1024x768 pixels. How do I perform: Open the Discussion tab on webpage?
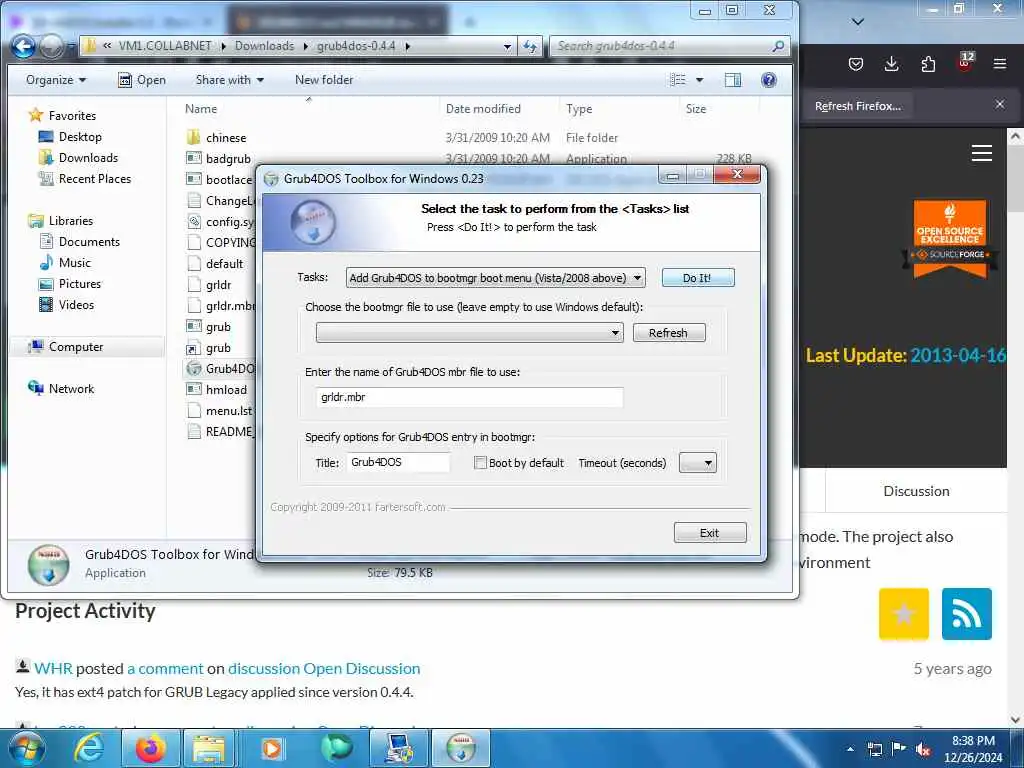point(916,491)
